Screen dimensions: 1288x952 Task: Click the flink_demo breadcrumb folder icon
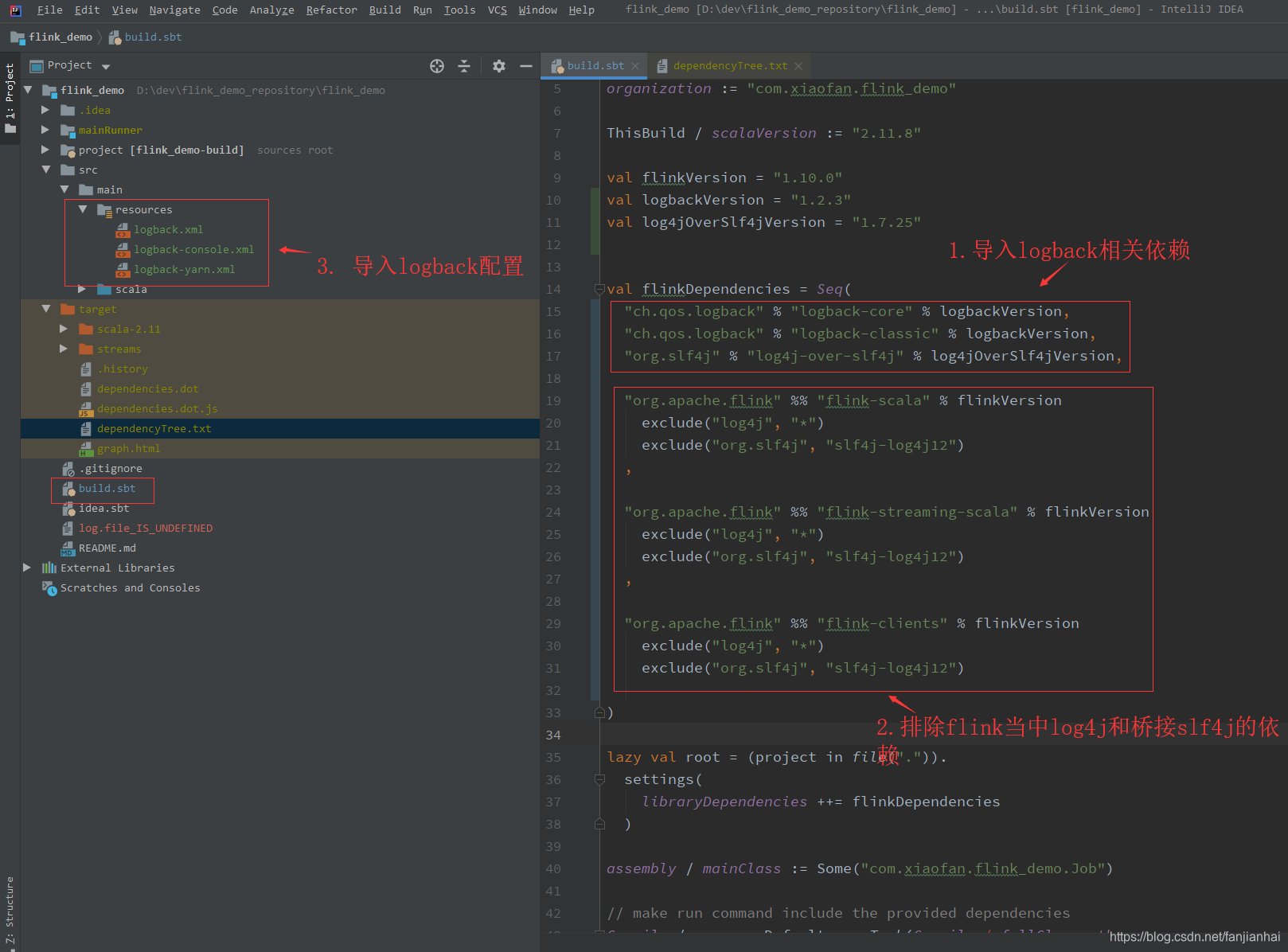(x=18, y=37)
